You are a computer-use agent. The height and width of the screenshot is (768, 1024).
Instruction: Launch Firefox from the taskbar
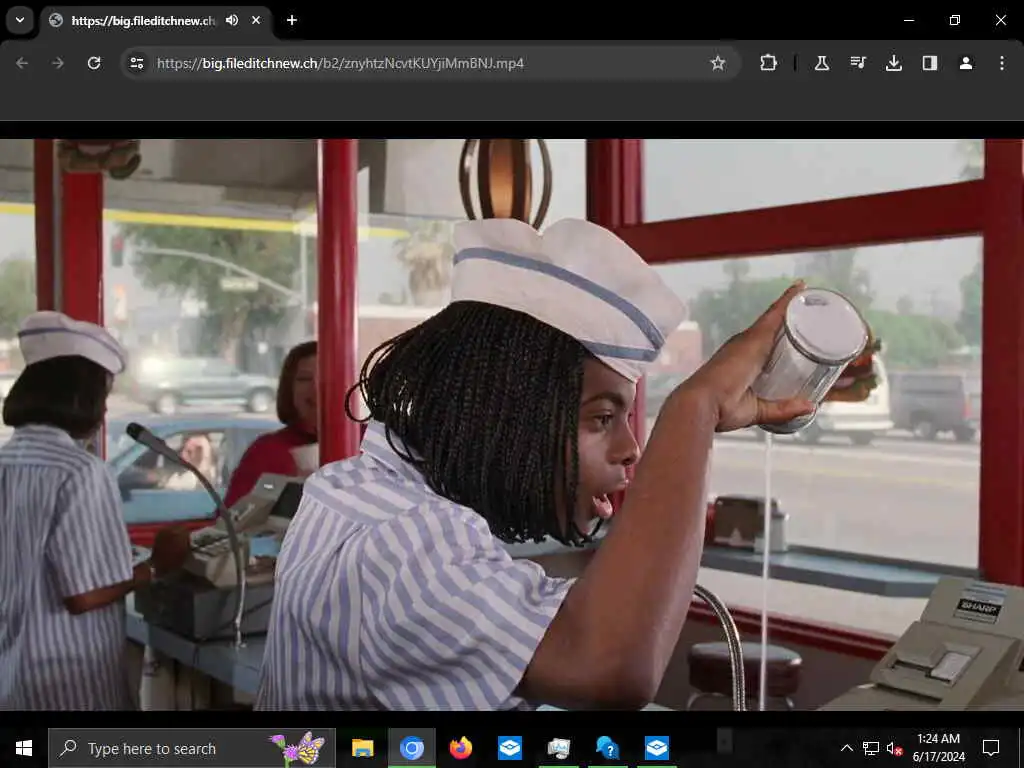460,748
